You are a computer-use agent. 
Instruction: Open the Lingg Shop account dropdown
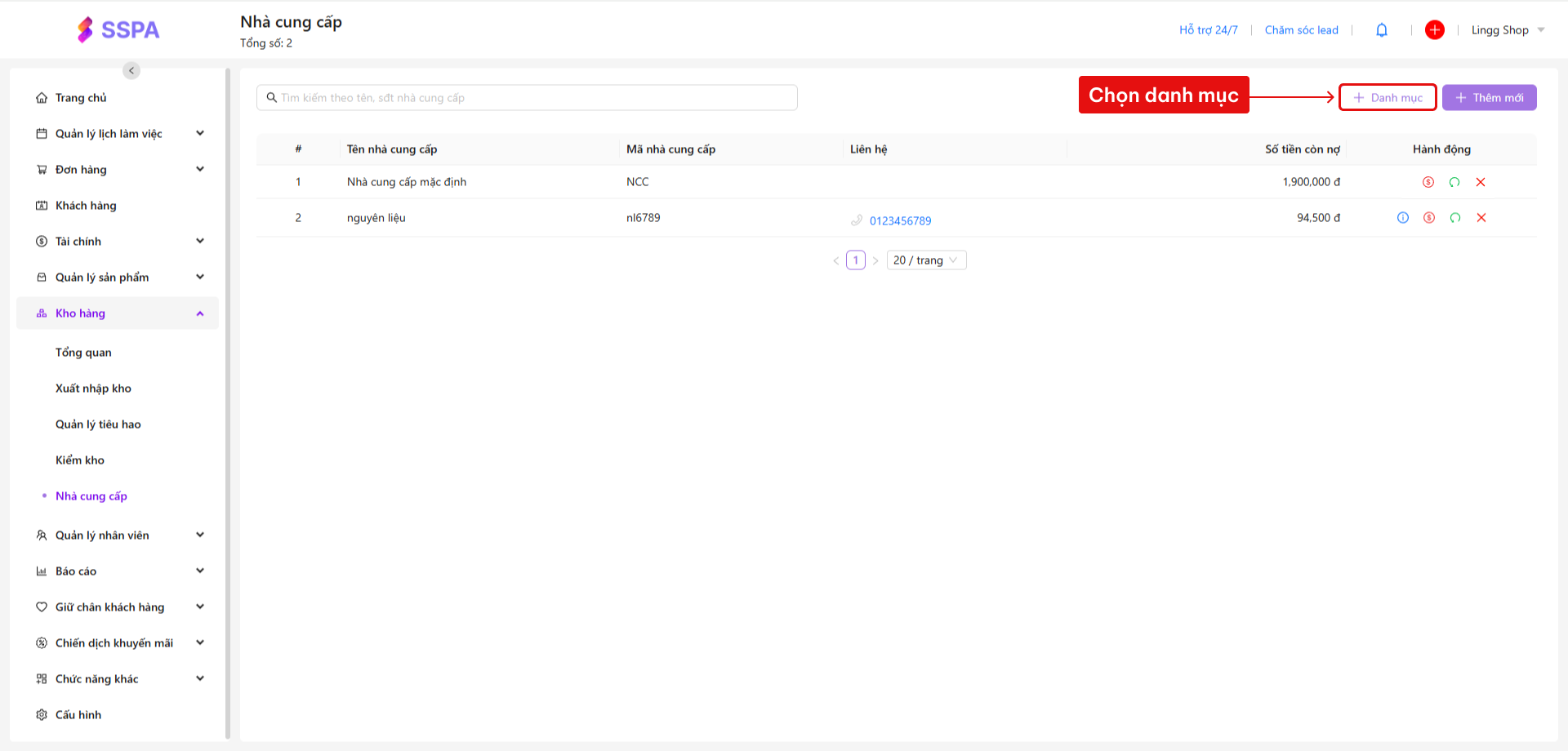1508,30
